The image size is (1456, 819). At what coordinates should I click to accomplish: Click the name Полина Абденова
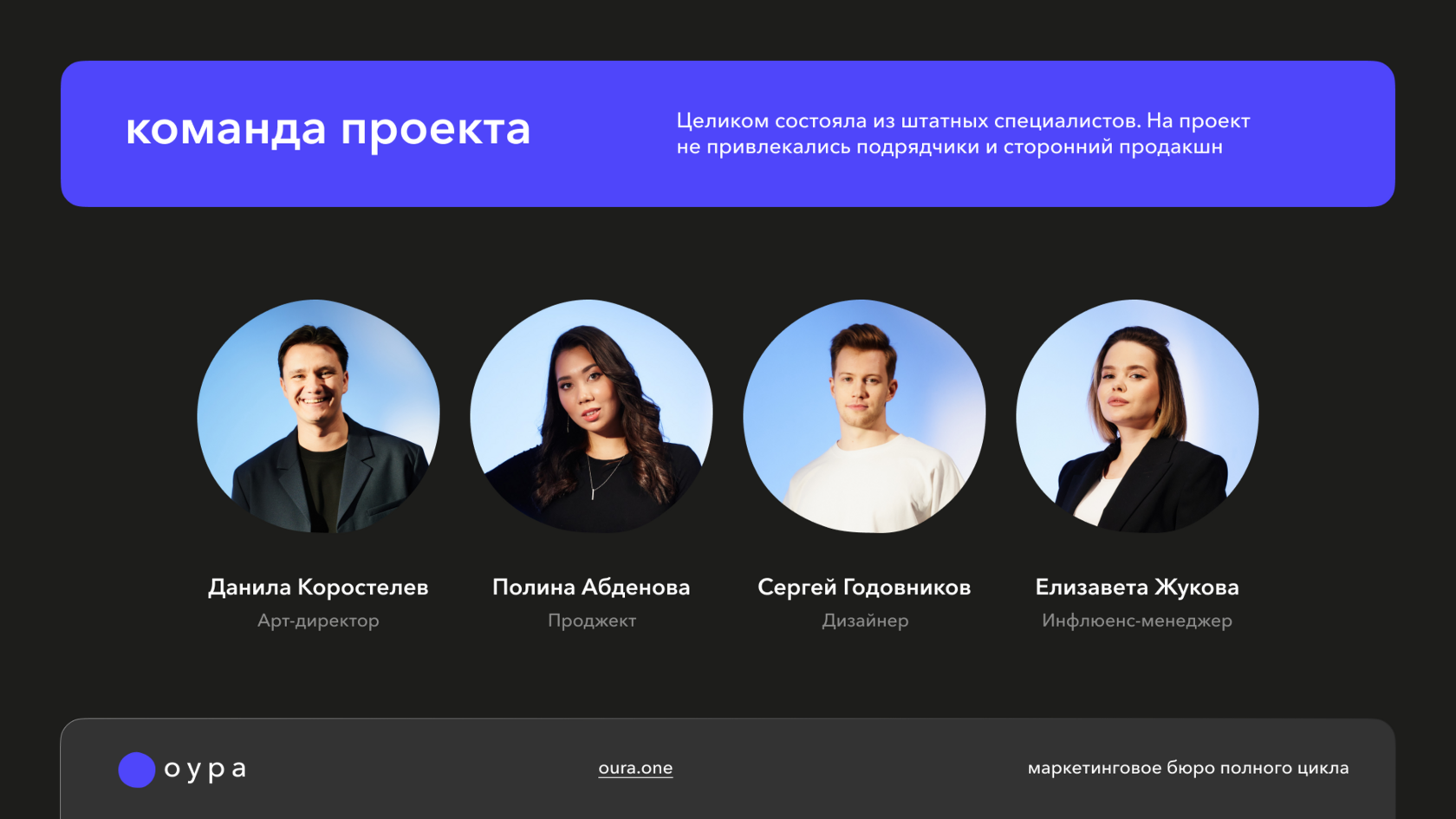coord(591,587)
